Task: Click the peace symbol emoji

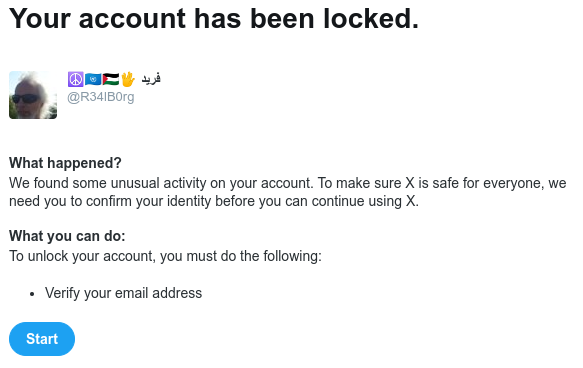Action: [75, 79]
